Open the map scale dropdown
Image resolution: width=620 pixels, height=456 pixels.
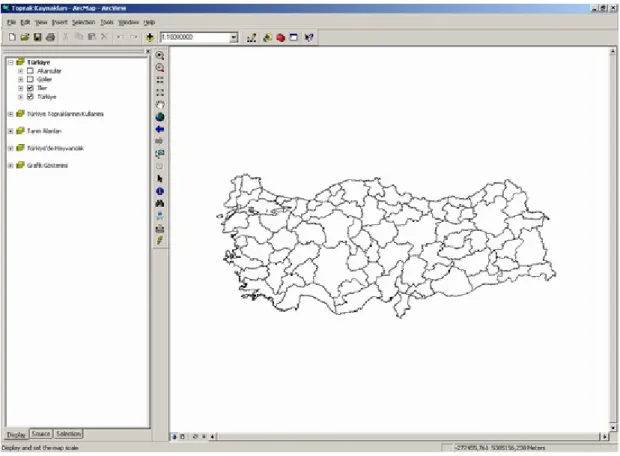[x=234, y=38]
